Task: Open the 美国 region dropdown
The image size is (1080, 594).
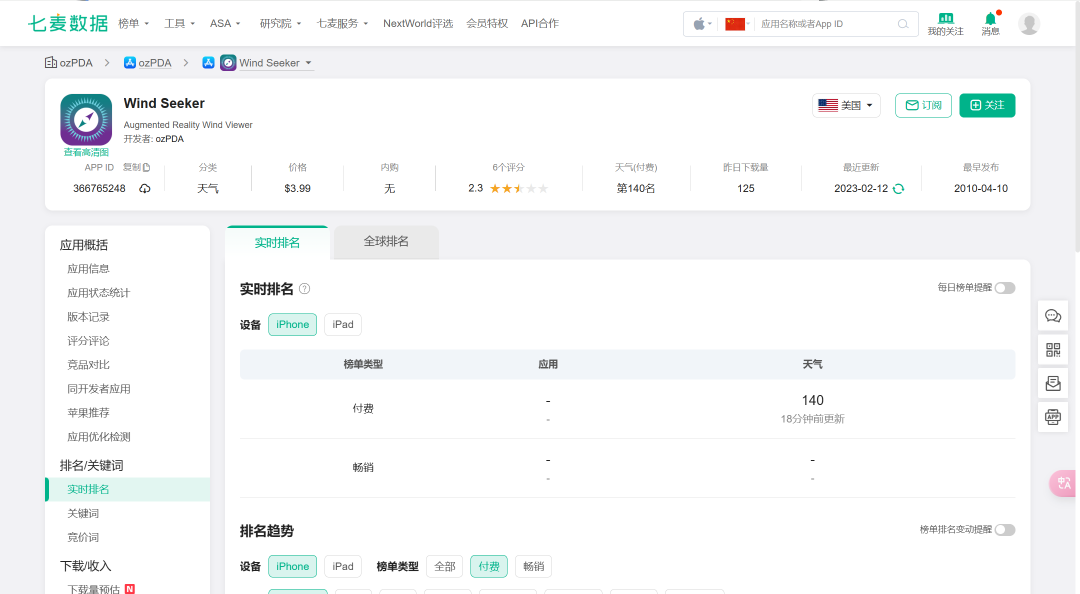Action: coord(847,105)
